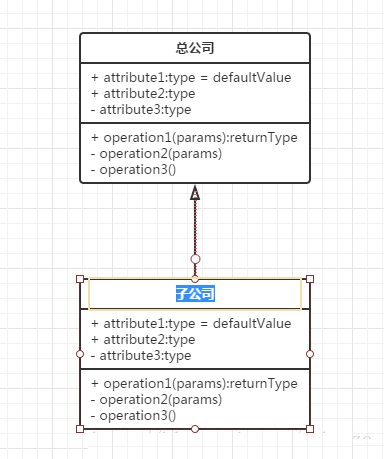Click the bottom-right resize handle of 子公司
This screenshot has height=459, width=384.
pos(310,429)
